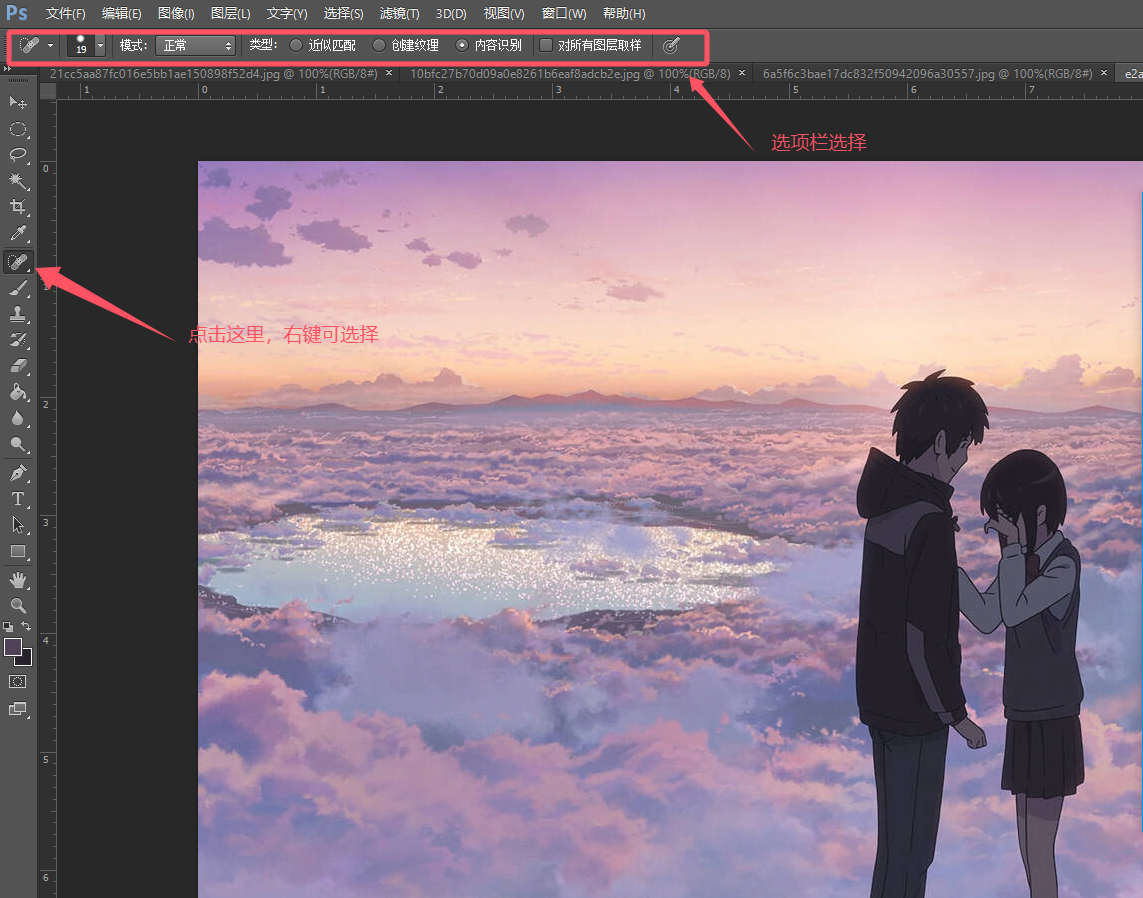
Task: Select the Move tool
Action: click(17, 102)
